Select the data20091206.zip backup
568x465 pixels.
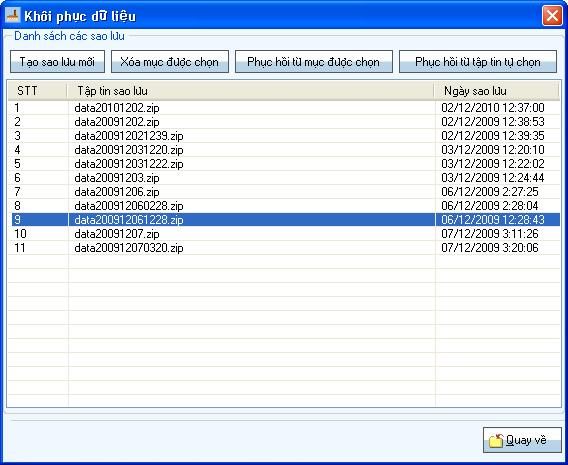tap(284, 192)
